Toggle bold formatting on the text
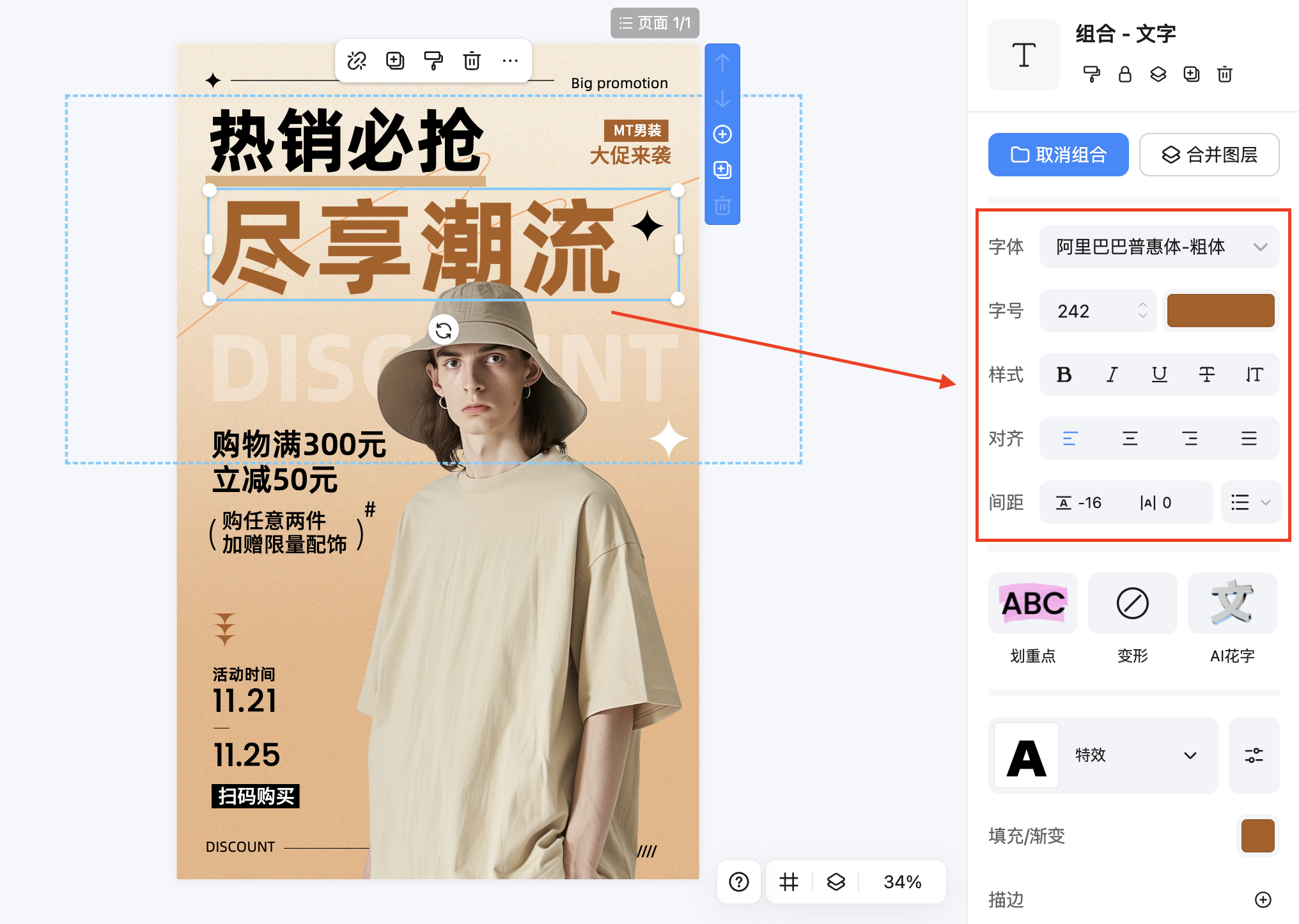Screen dimensions: 1299x924 pyautogui.click(x=1064, y=375)
